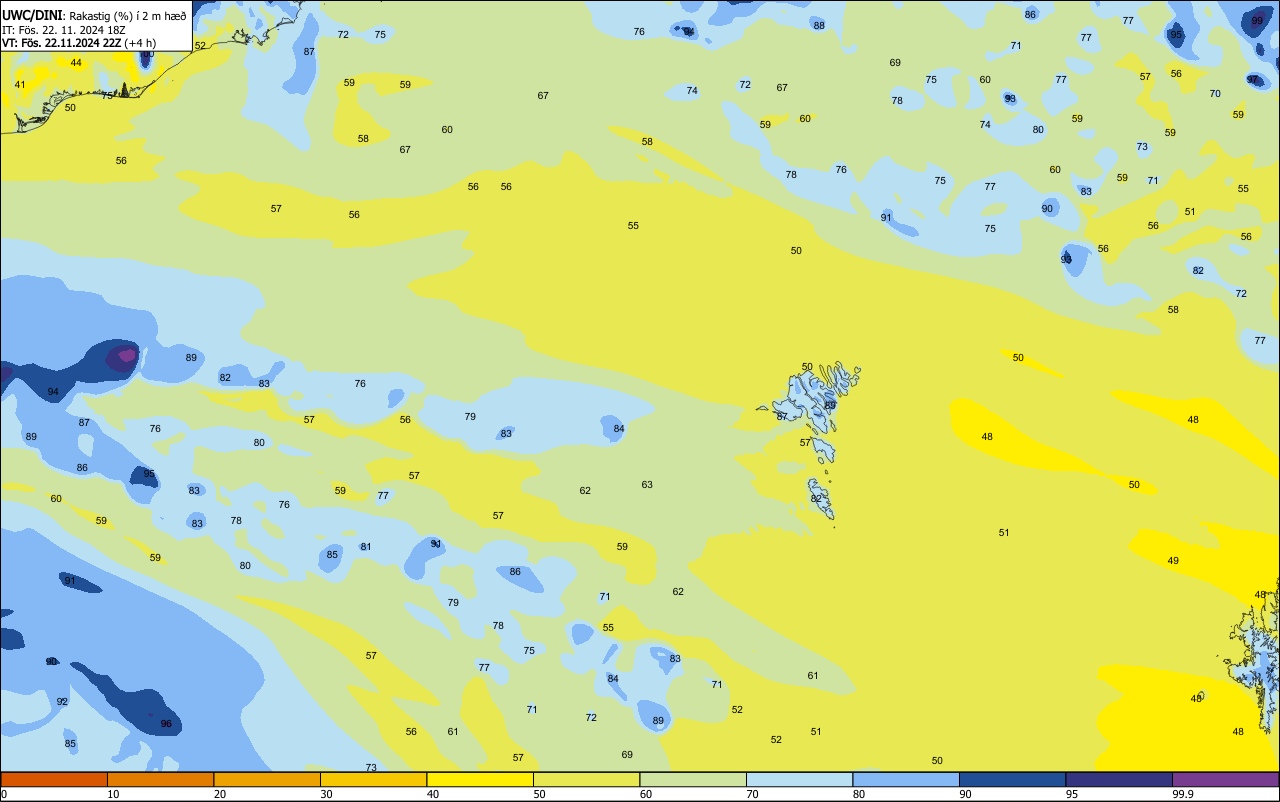This screenshot has width=1280, height=802.
Task: Select the pale yellow 50–60 legend swatch
Action: [x=586, y=779]
